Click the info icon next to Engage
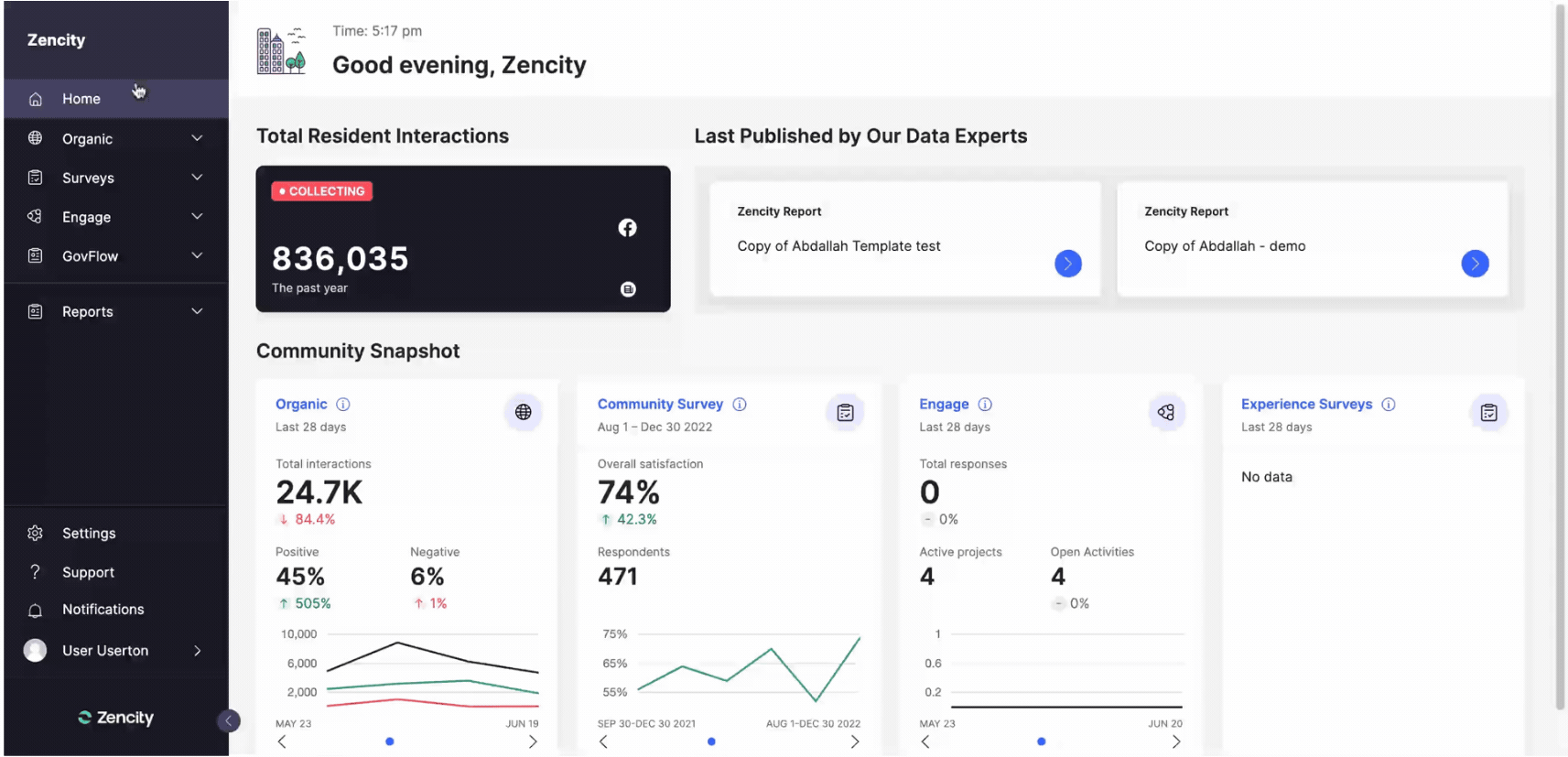The height and width of the screenshot is (757, 1568). (x=985, y=404)
